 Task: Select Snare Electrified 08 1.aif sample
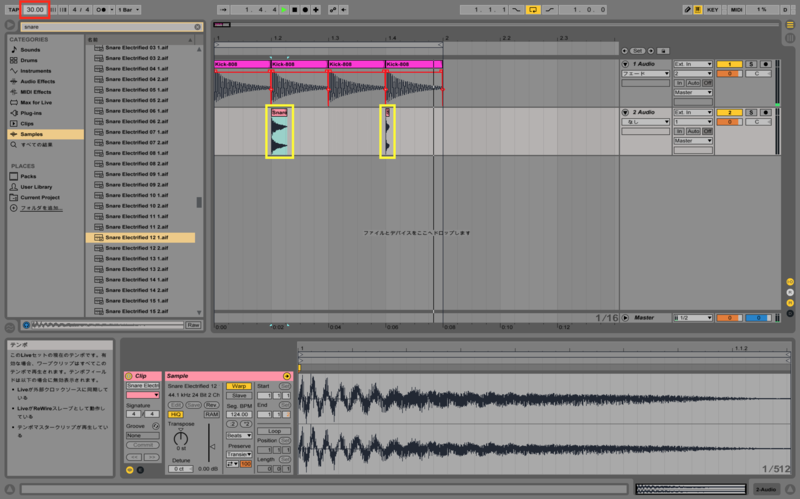pos(140,153)
